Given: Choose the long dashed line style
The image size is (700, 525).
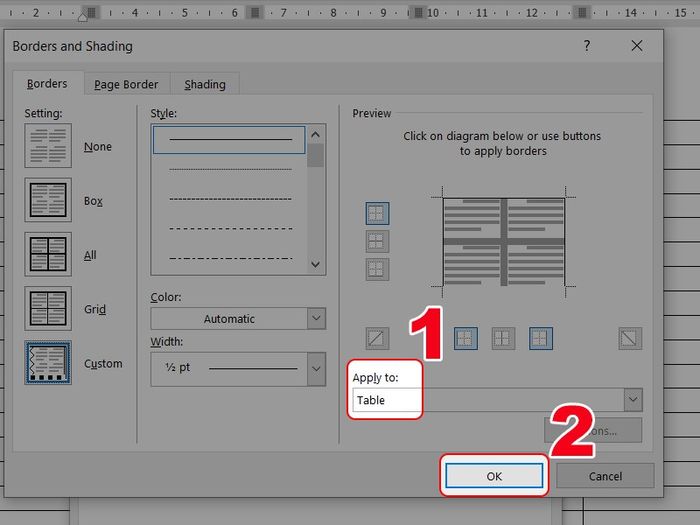Looking at the screenshot, I should [x=229, y=228].
